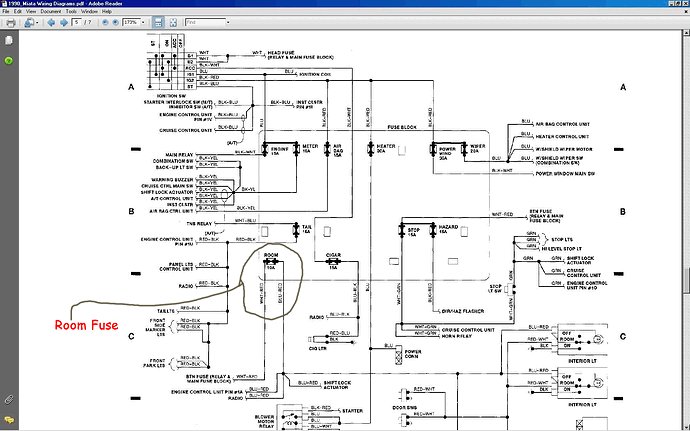Open the collaboration/email tool icon
Screen dimensions: 690x431
(29, 22)
